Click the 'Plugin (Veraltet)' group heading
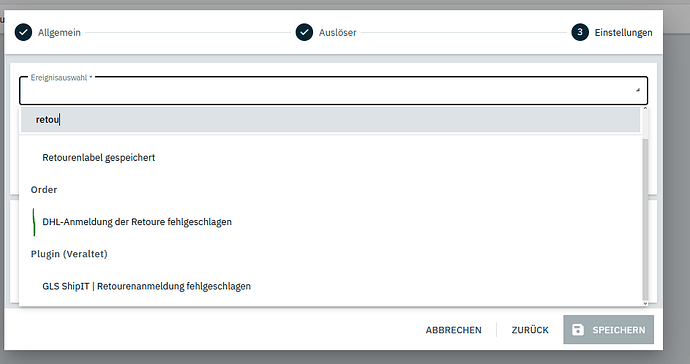Image resolution: width=690 pixels, height=364 pixels. [x=69, y=254]
